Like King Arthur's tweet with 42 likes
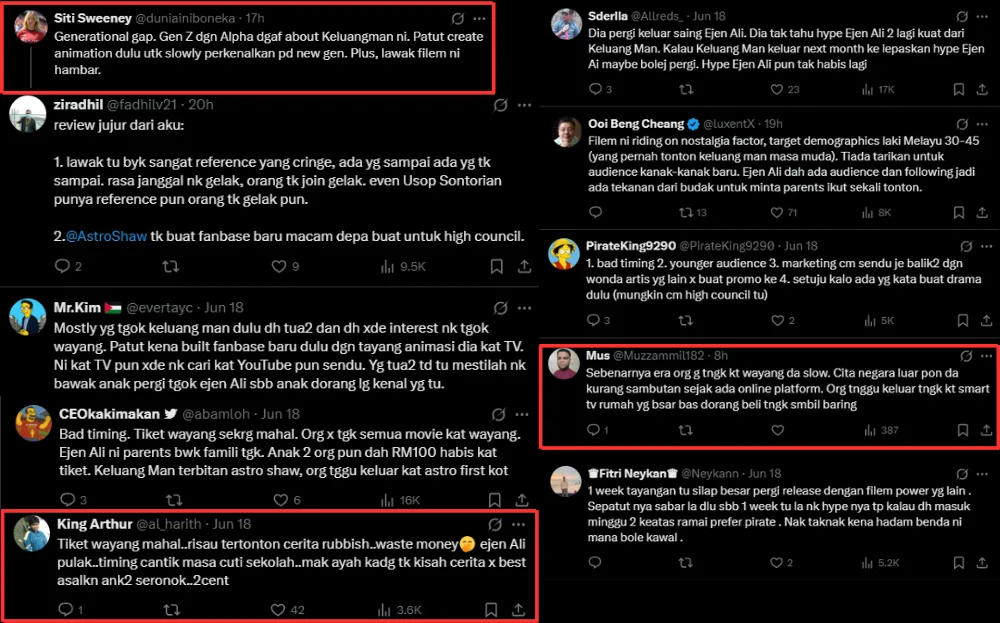Image resolution: width=1000 pixels, height=623 pixels. point(271,609)
